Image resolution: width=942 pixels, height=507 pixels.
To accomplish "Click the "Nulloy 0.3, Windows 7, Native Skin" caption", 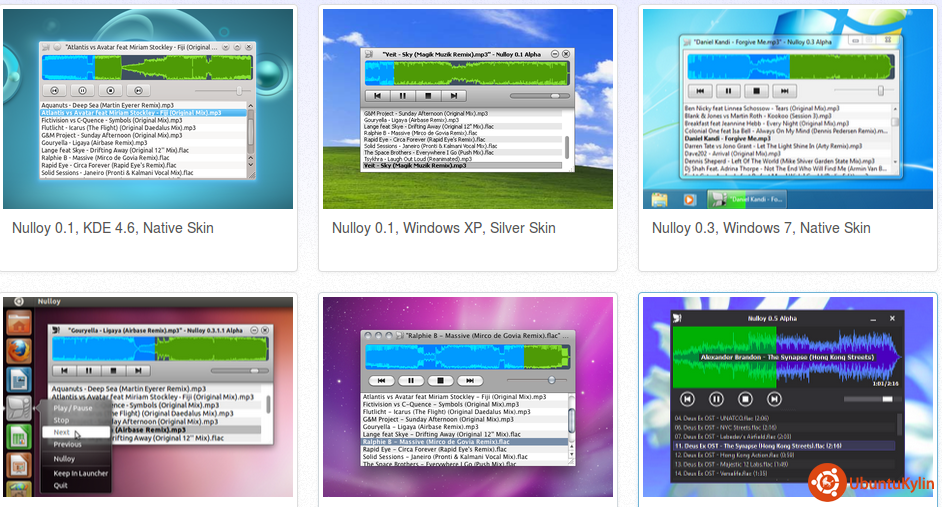I will (x=761, y=228).
